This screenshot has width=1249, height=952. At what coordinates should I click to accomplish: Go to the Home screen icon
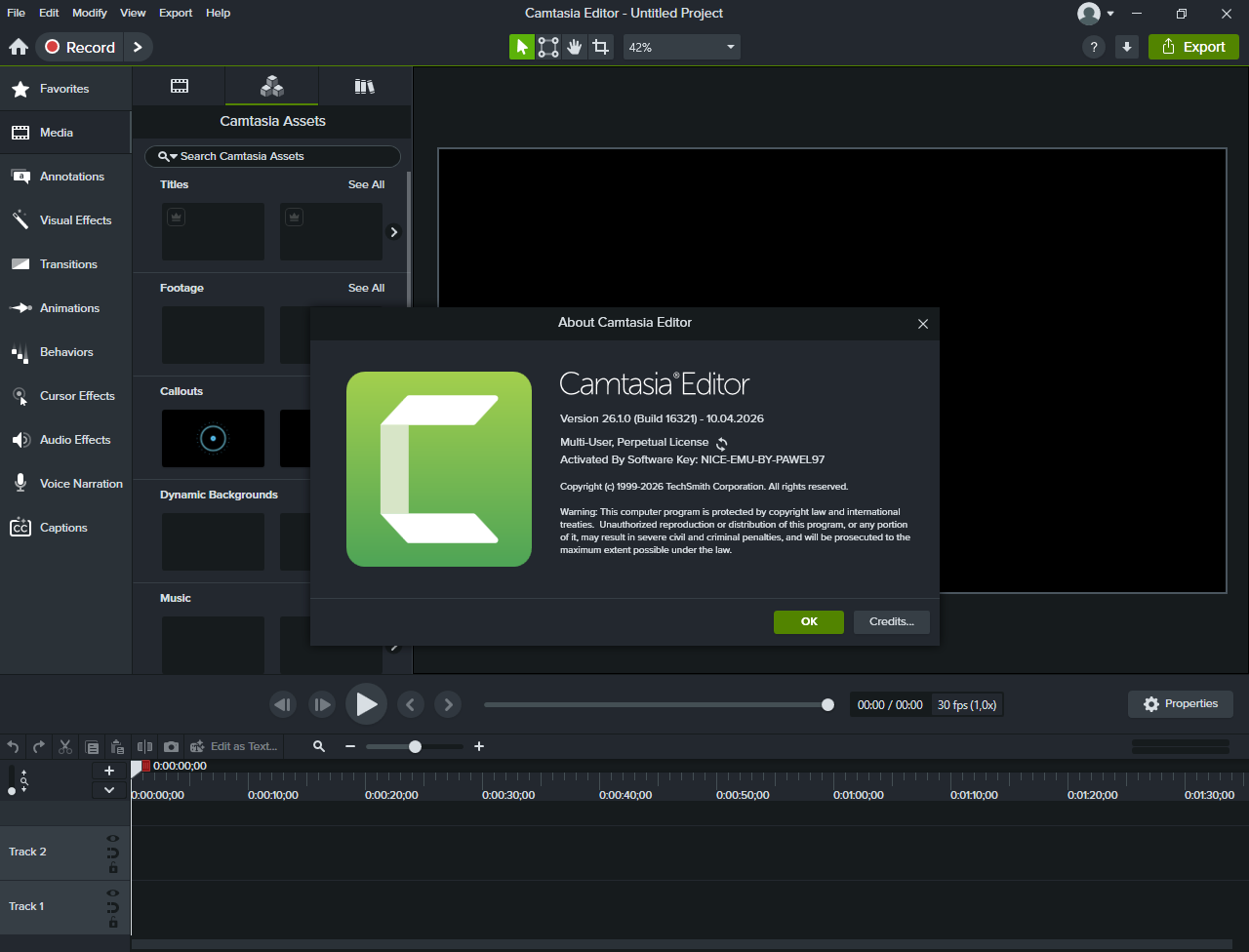click(18, 47)
